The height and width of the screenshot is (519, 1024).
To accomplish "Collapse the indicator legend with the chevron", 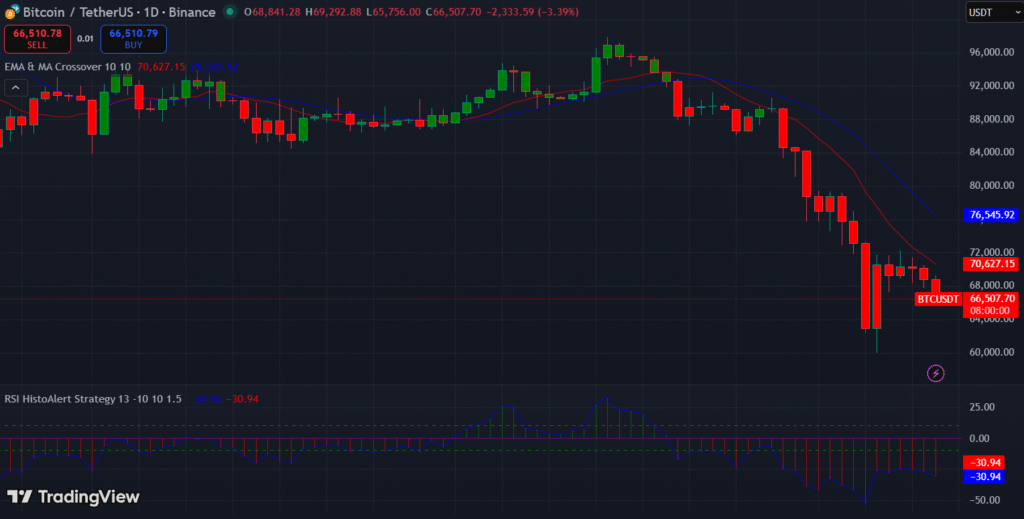I will [x=15, y=87].
